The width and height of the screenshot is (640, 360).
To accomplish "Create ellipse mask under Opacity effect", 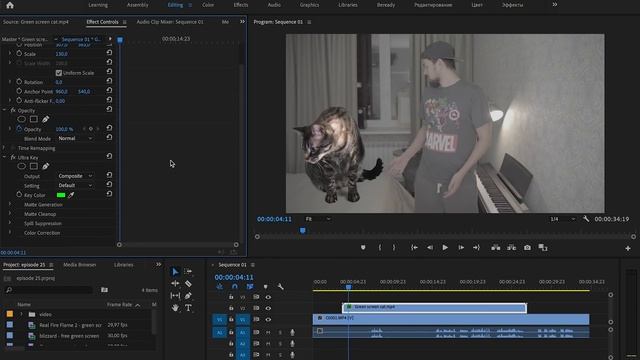I will pyautogui.click(x=22, y=119).
